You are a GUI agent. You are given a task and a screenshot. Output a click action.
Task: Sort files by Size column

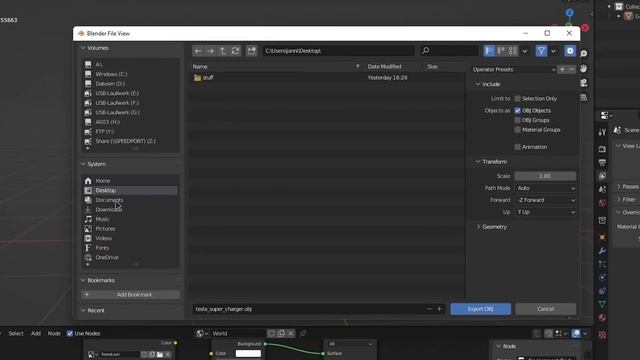(433, 67)
